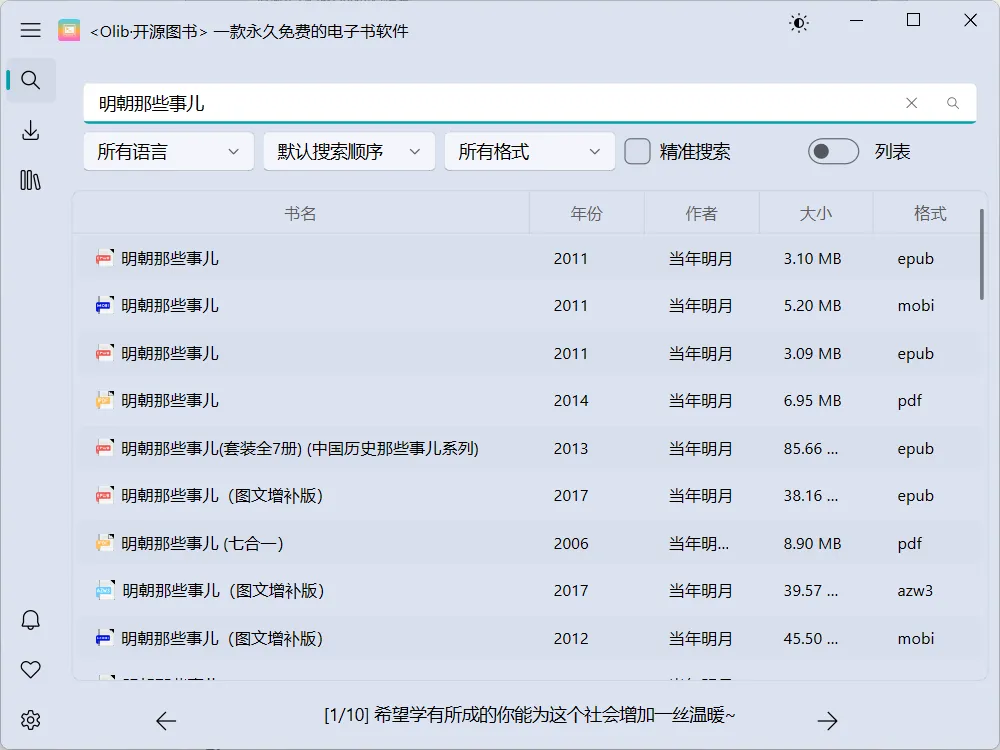Click the year 2013 cell

pos(571,448)
